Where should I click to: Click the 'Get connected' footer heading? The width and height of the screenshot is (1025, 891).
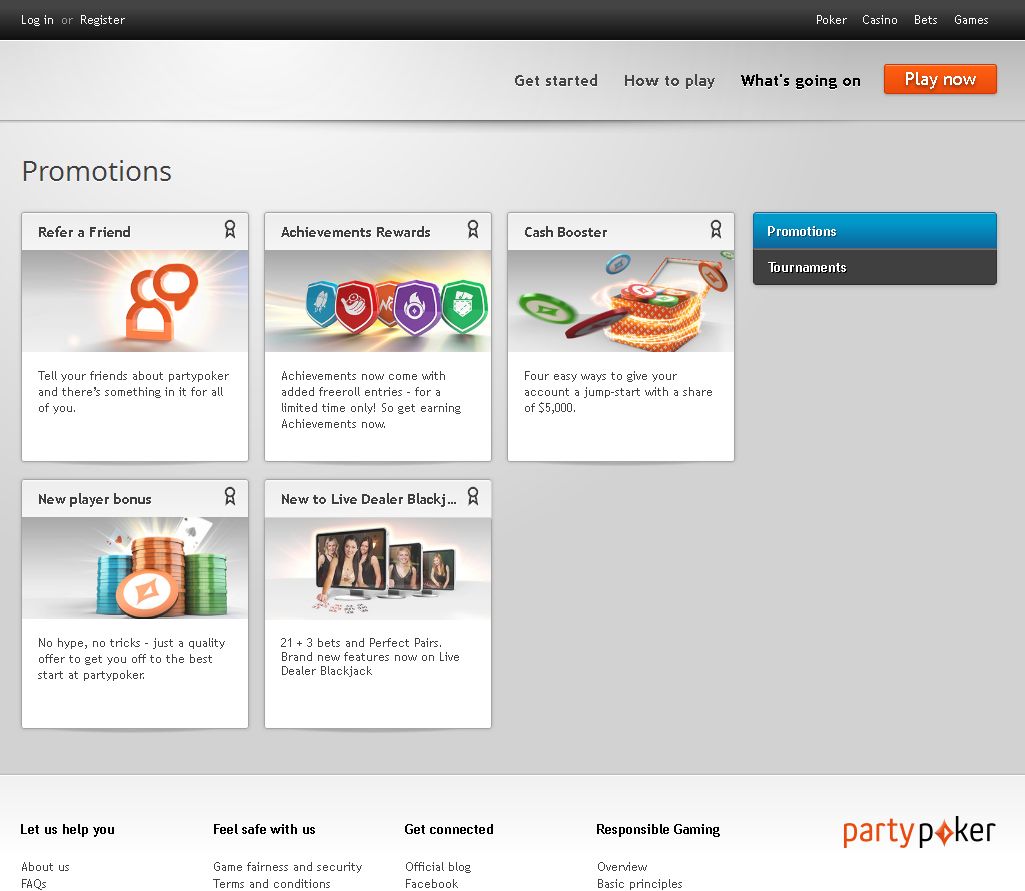tap(449, 829)
